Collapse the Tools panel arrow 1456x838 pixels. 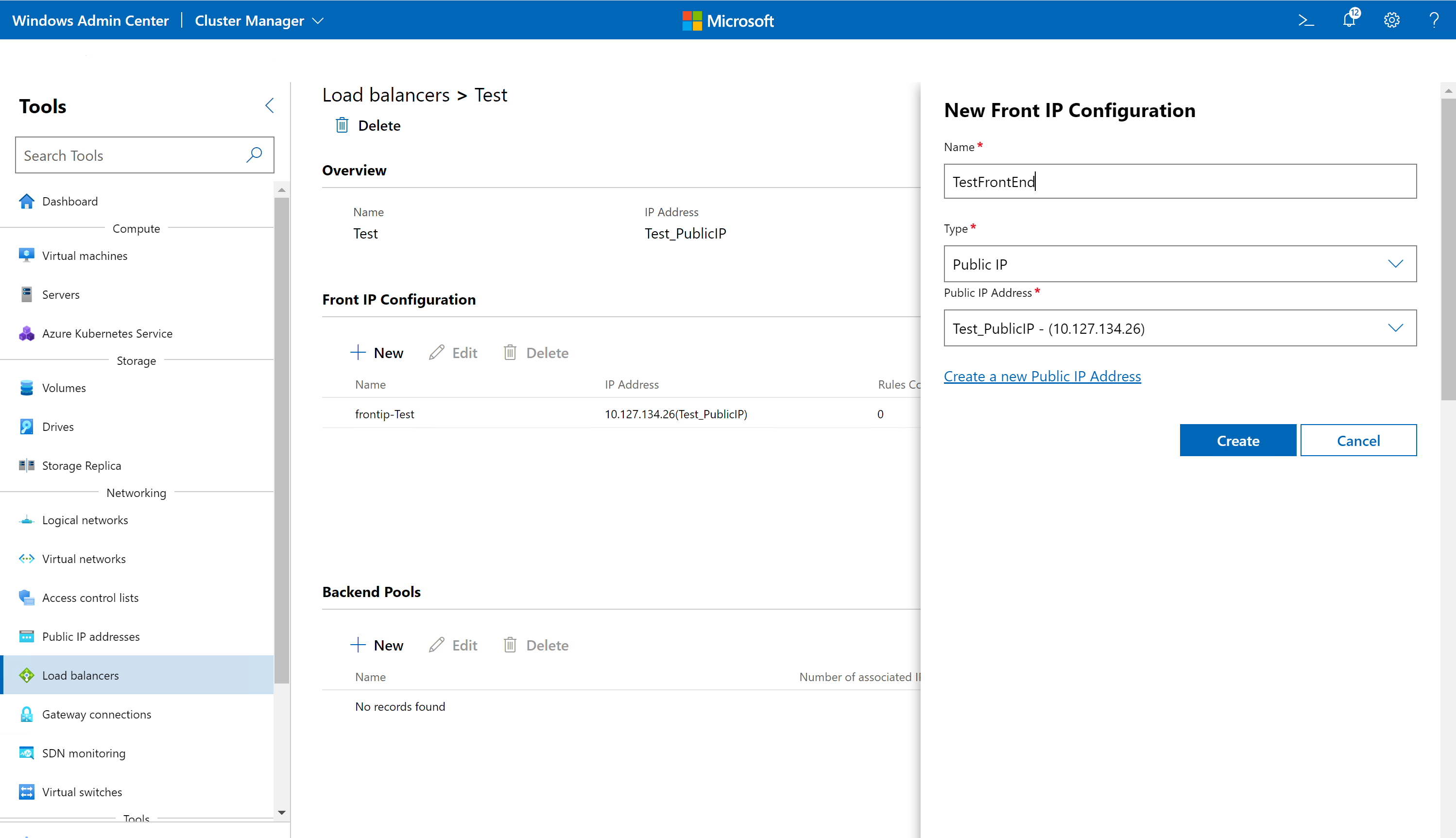coord(269,105)
